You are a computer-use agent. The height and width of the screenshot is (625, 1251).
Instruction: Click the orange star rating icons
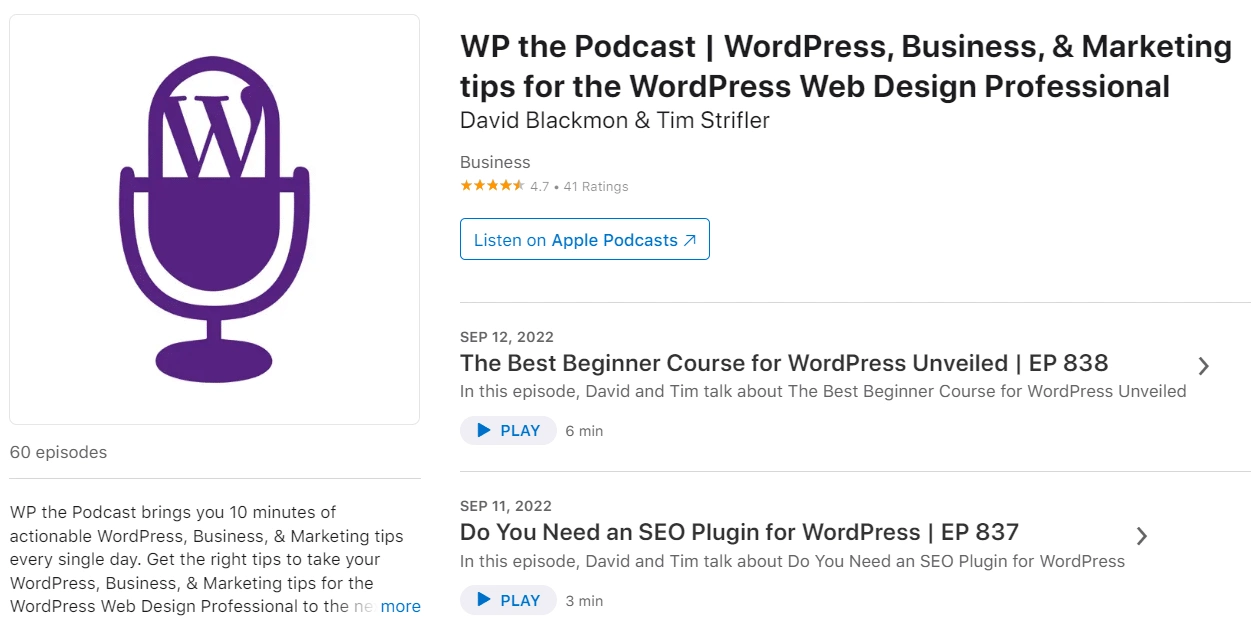pyautogui.click(x=491, y=185)
